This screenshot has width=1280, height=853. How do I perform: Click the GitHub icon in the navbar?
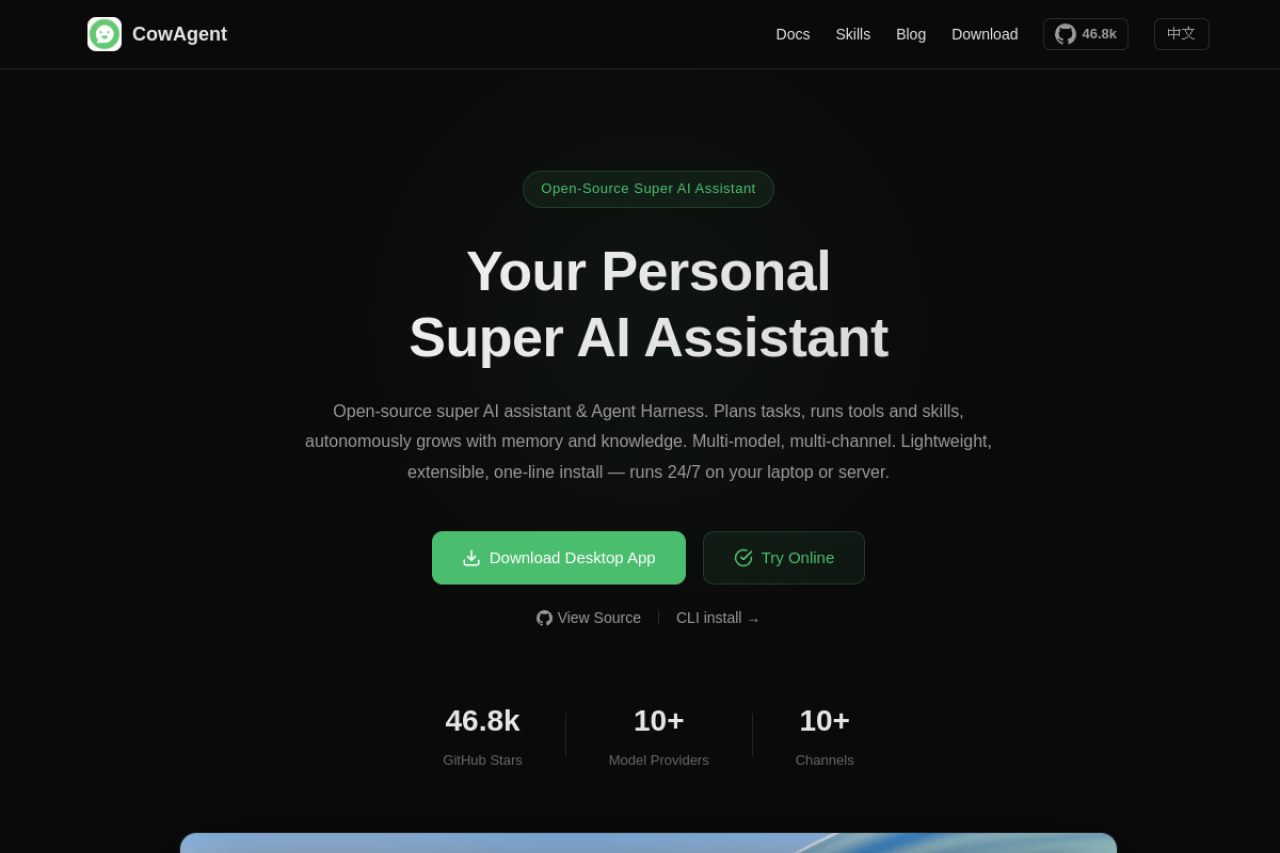(1065, 34)
